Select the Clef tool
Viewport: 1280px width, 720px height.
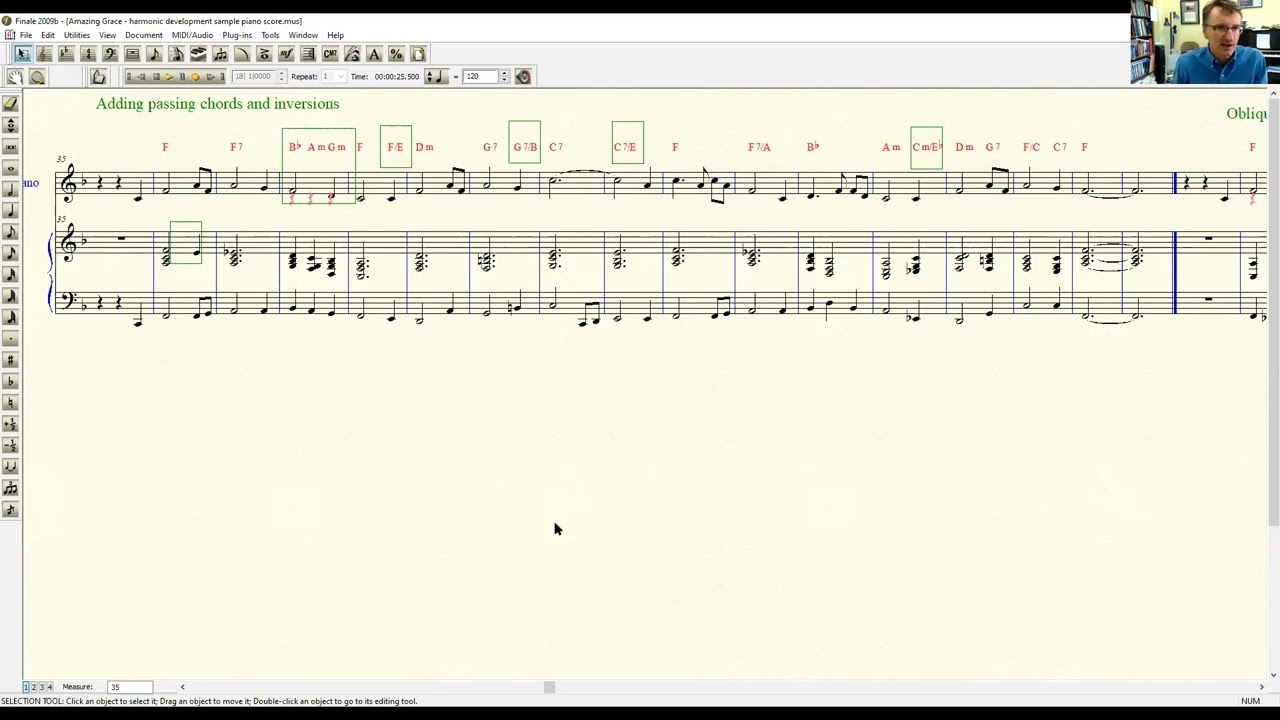point(110,54)
